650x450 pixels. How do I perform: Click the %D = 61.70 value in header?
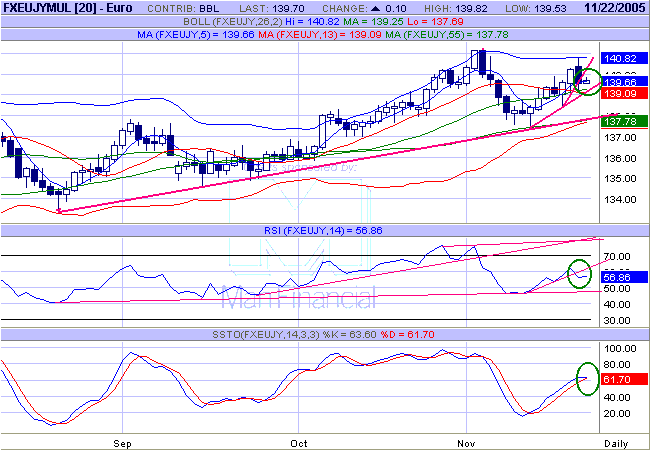(x=407, y=334)
